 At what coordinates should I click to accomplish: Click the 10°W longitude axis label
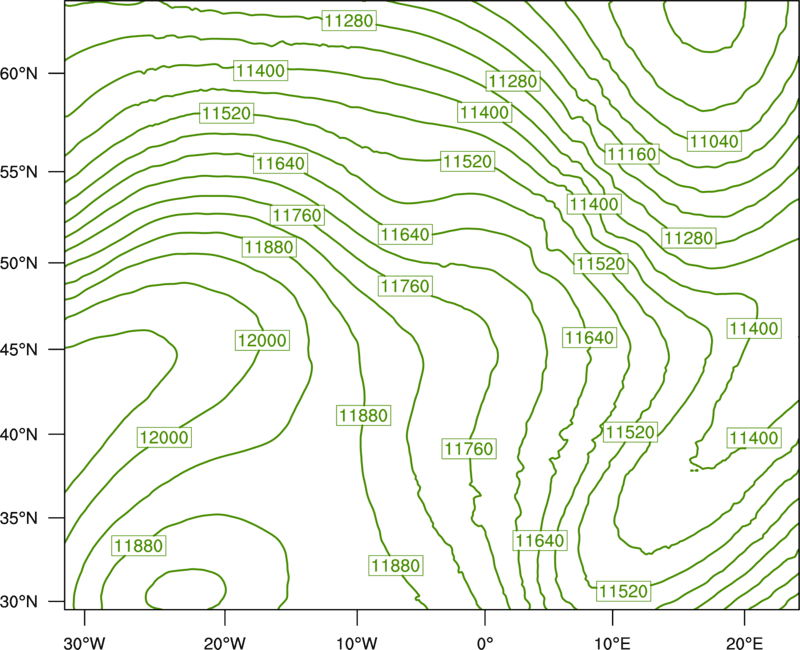point(356,643)
